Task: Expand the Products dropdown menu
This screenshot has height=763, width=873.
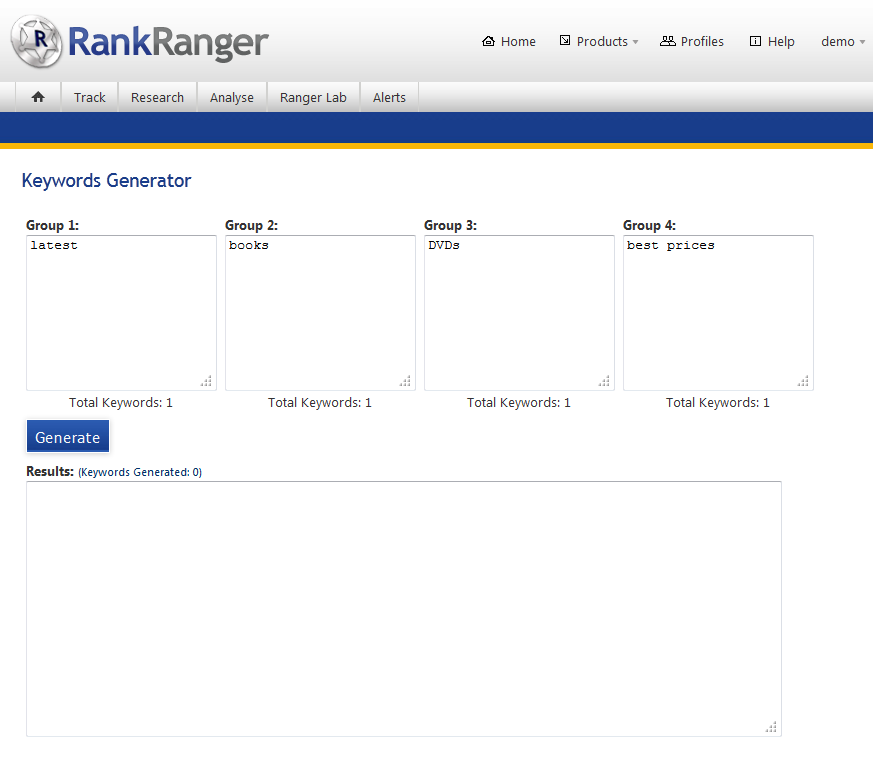Action: tap(599, 41)
